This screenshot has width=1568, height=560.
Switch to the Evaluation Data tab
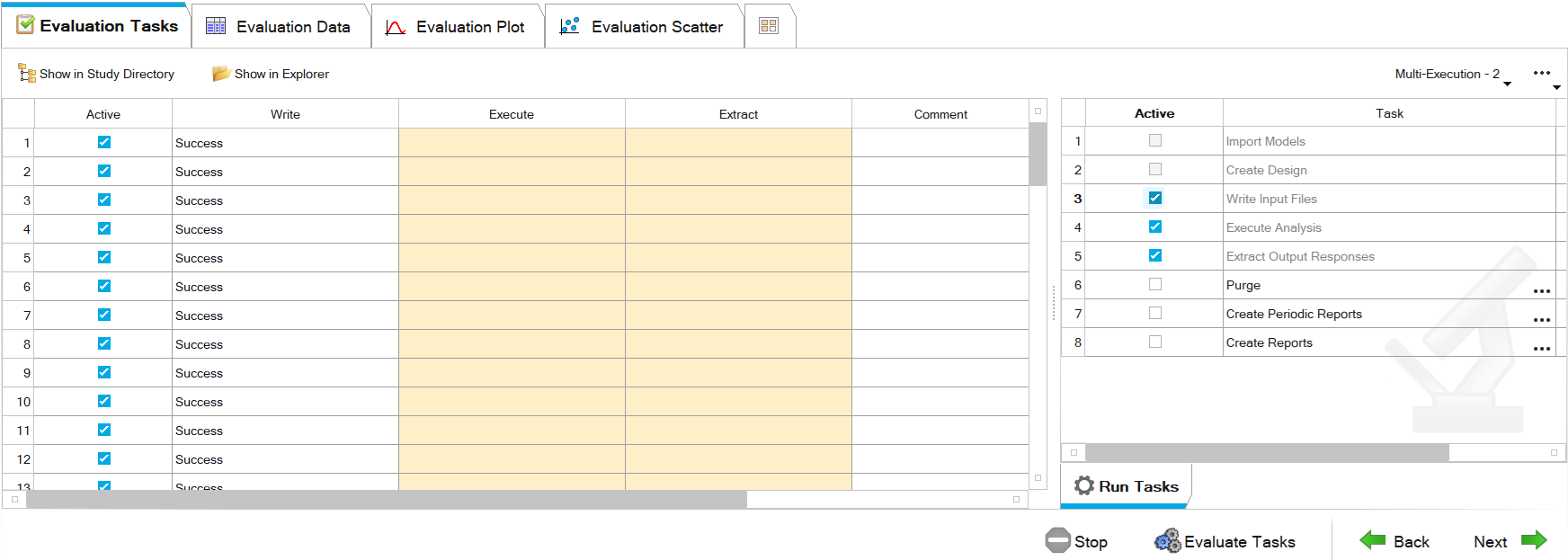pyautogui.click(x=280, y=27)
